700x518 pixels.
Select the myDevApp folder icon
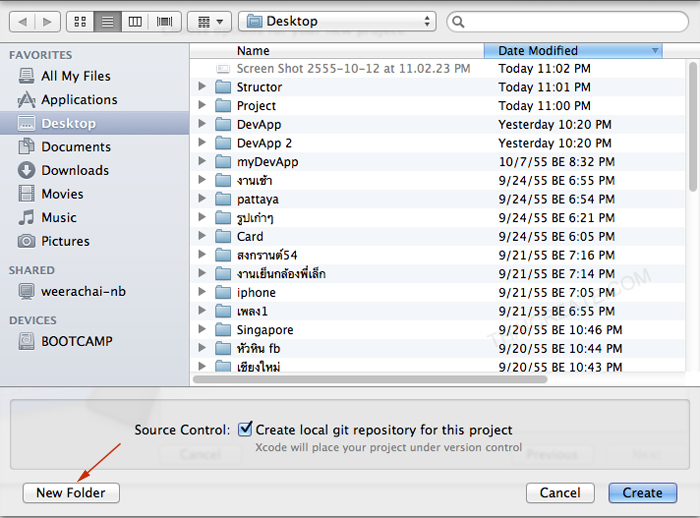[223, 162]
